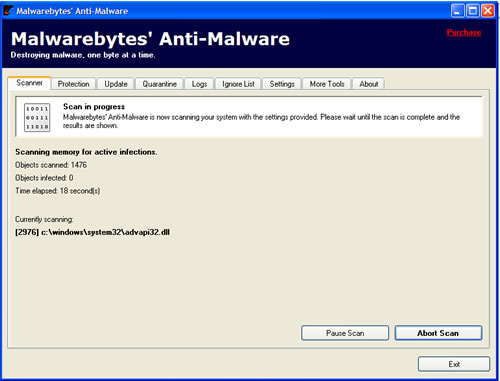Screen dimensions: 500x381
Task: Maximize the Malwarebytes window
Action: 473,11
